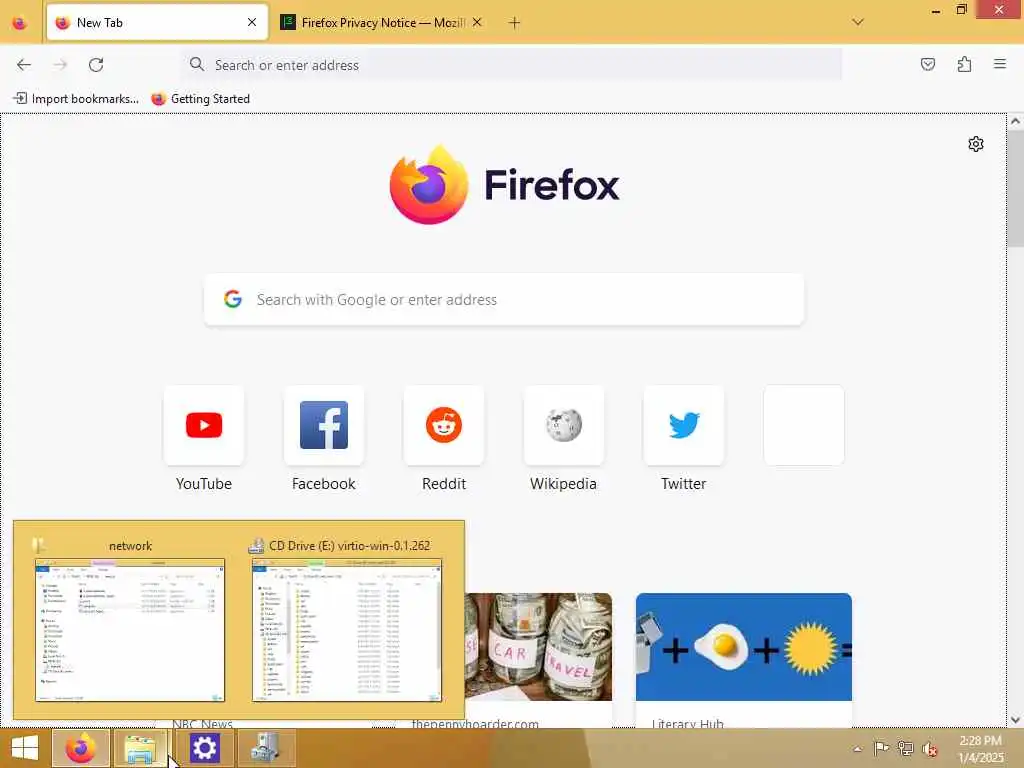Open the Save to Pocket icon
The width and height of the screenshot is (1024, 768).
pyautogui.click(x=927, y=64)
